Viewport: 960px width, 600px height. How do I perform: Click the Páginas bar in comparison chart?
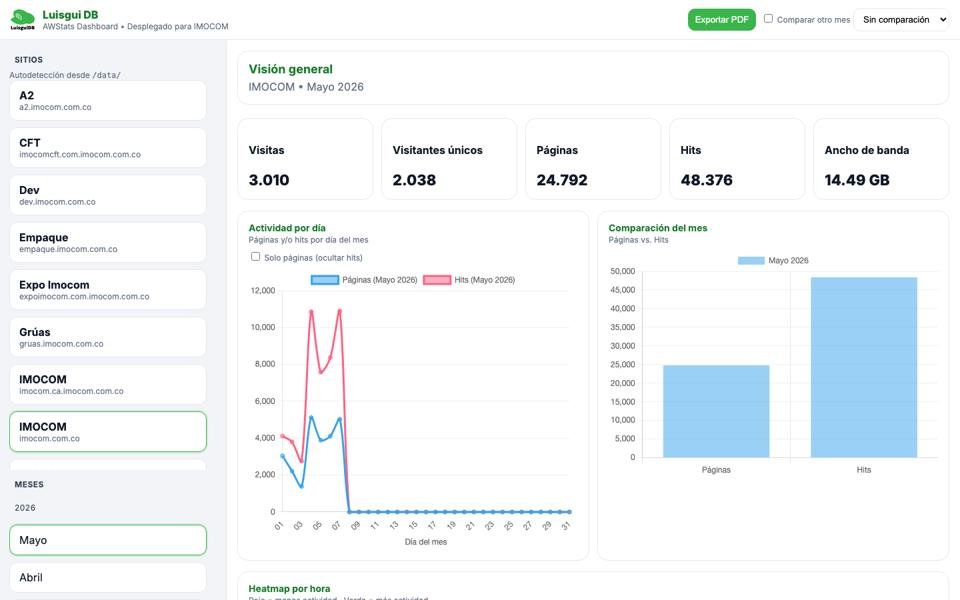tap(716, 411)
